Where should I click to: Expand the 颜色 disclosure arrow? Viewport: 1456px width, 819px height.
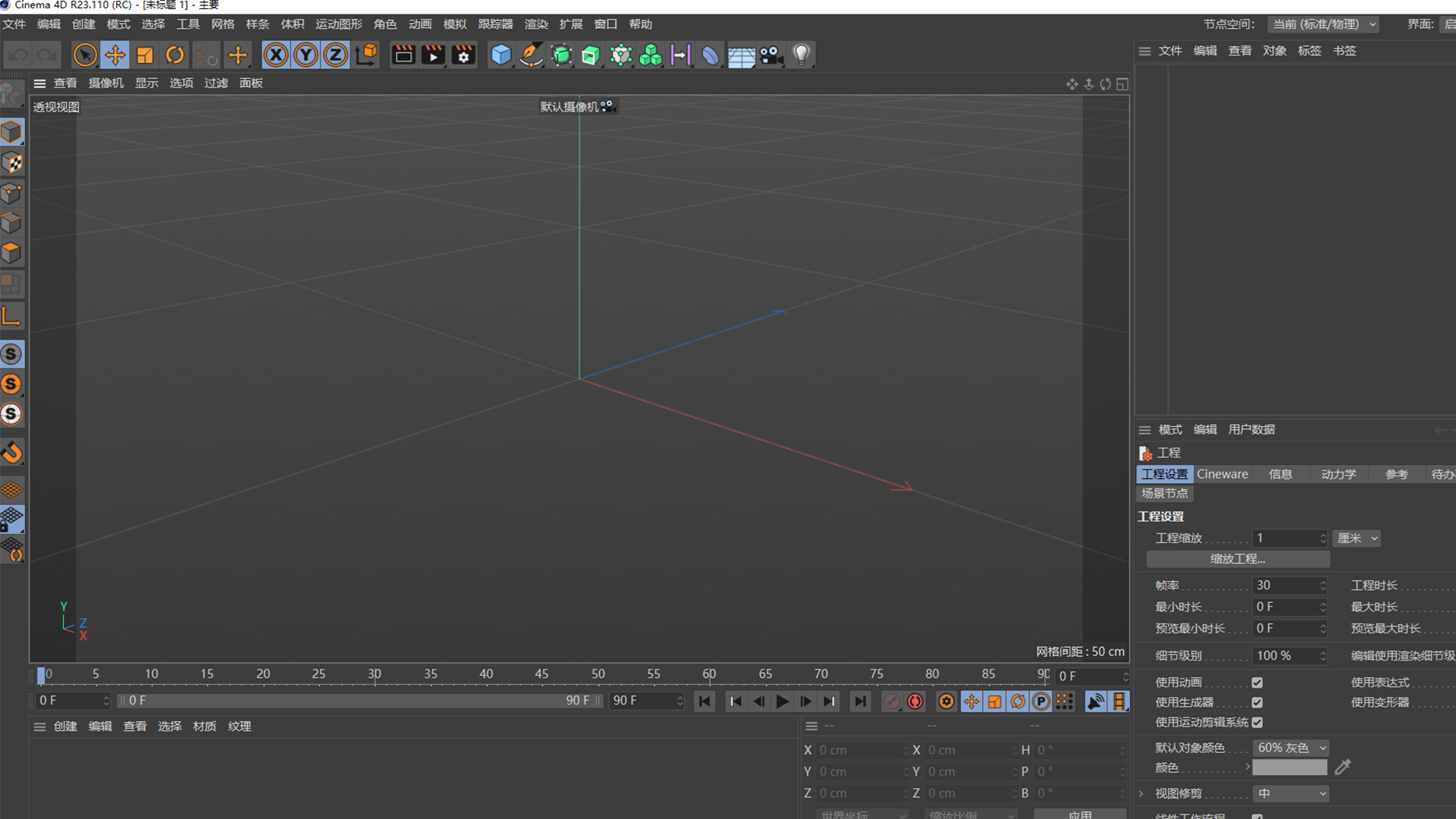pos(1247,767)
